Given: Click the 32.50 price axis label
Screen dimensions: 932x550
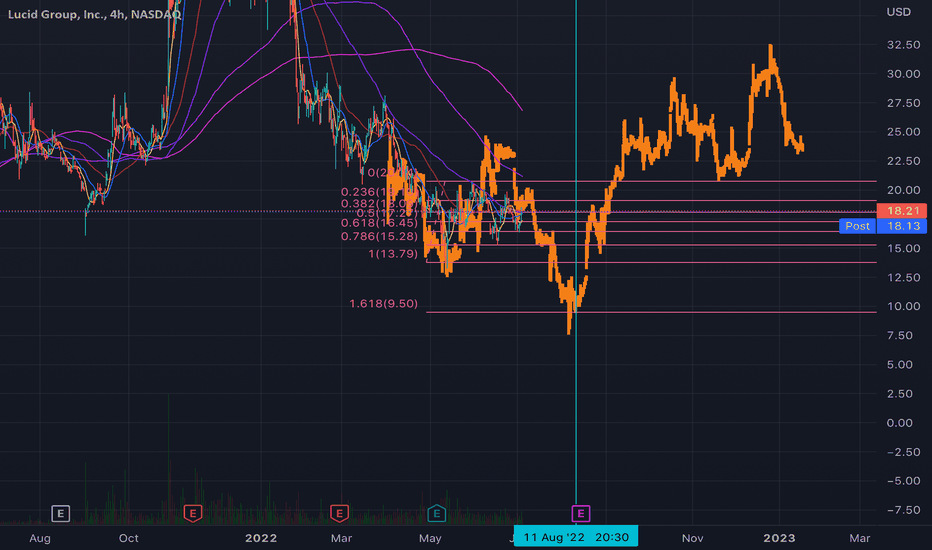Looking at the screenshot, I should 903,45.
